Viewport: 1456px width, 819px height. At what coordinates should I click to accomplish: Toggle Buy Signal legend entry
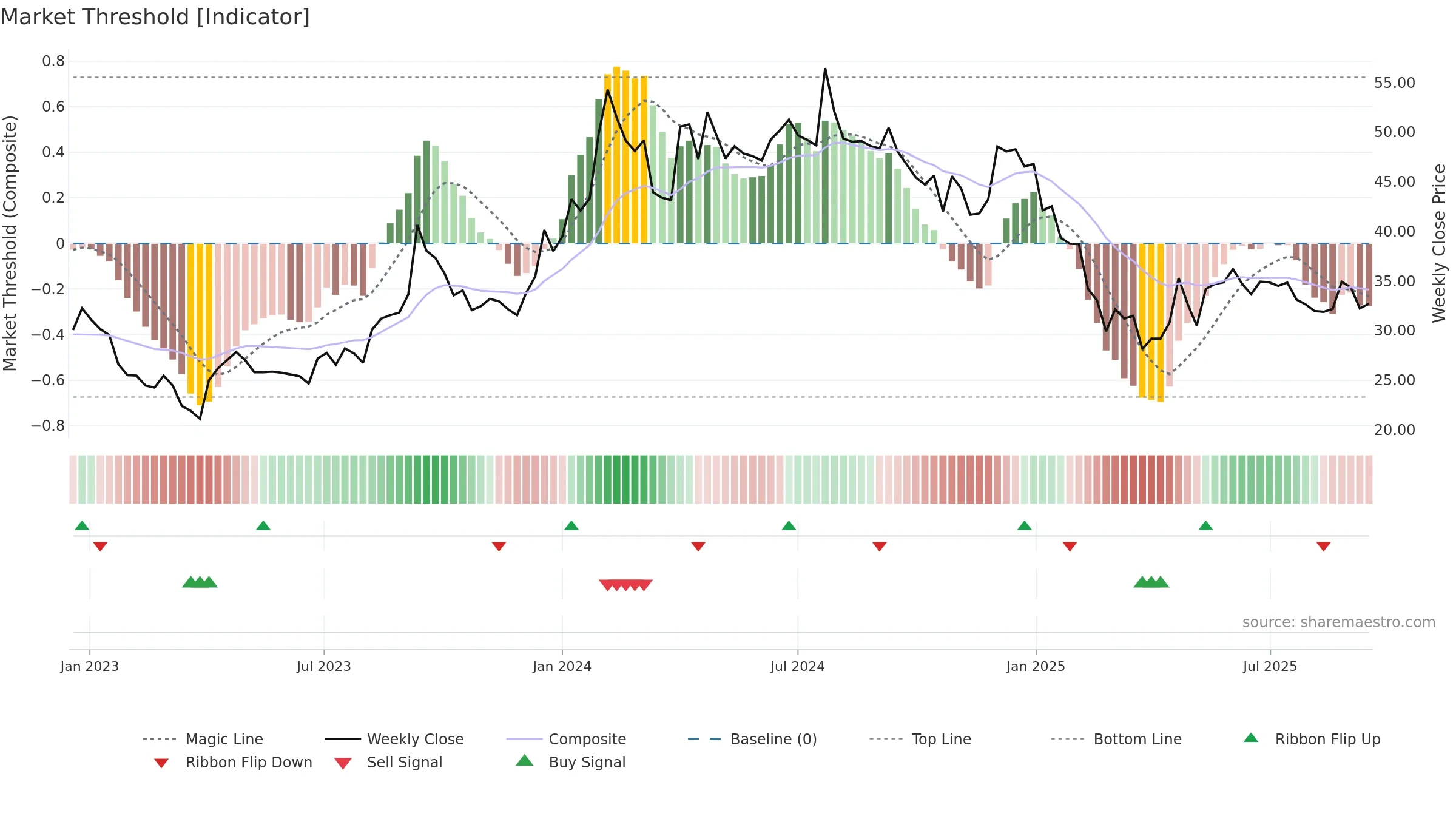tap(570, 762)
